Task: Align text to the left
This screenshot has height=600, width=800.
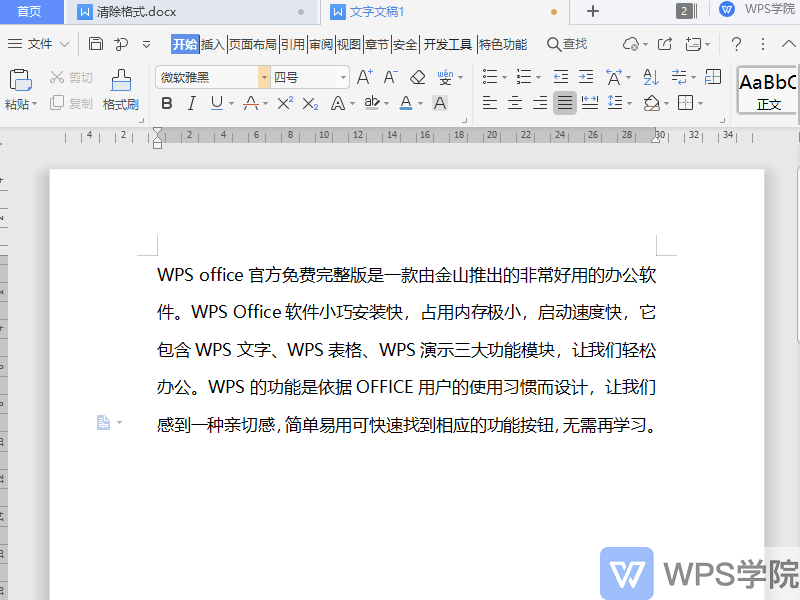Action: pyautogui.click(x=490, y=104)
